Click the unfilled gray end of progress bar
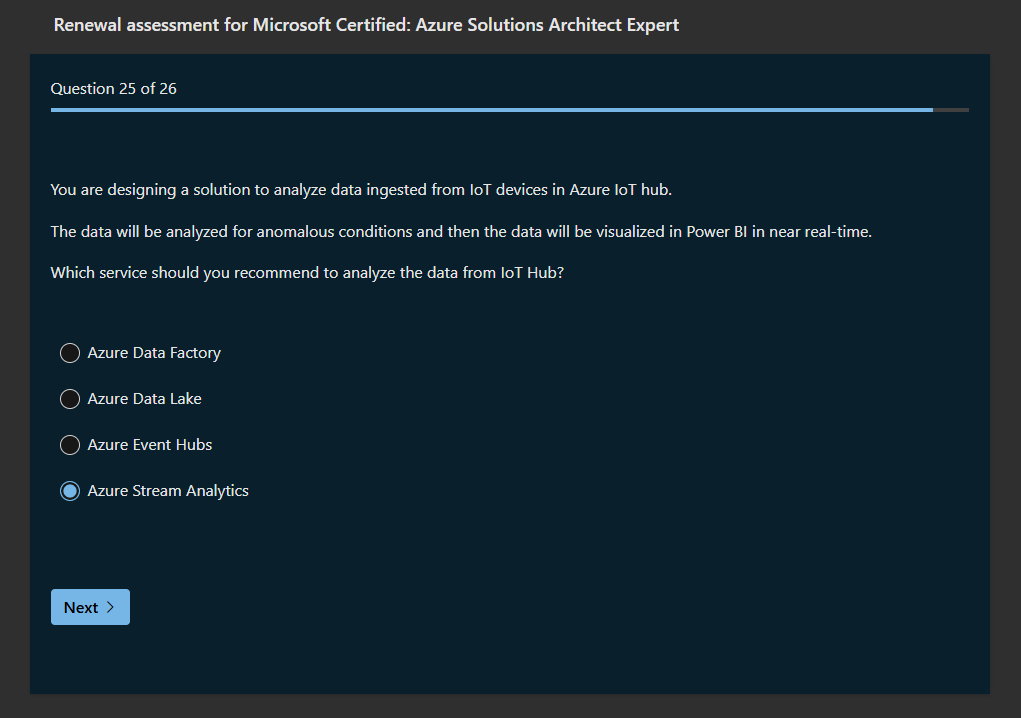The width and height of the screenshot is (1021, 718). coord(951,110)
